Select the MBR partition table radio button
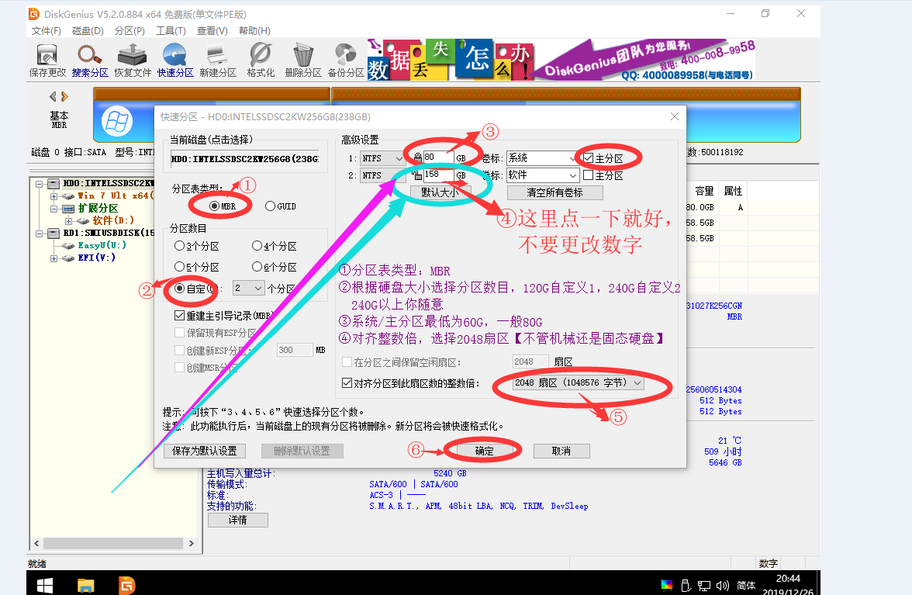 pyautogui.click(x=215, y=206)
